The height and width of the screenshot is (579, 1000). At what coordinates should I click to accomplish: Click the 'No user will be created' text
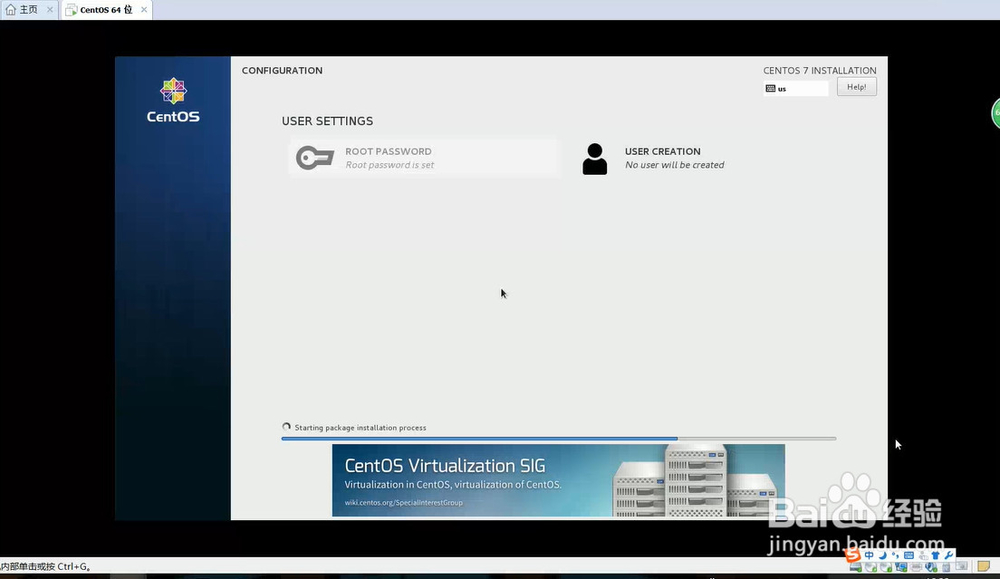coord(675,165)
